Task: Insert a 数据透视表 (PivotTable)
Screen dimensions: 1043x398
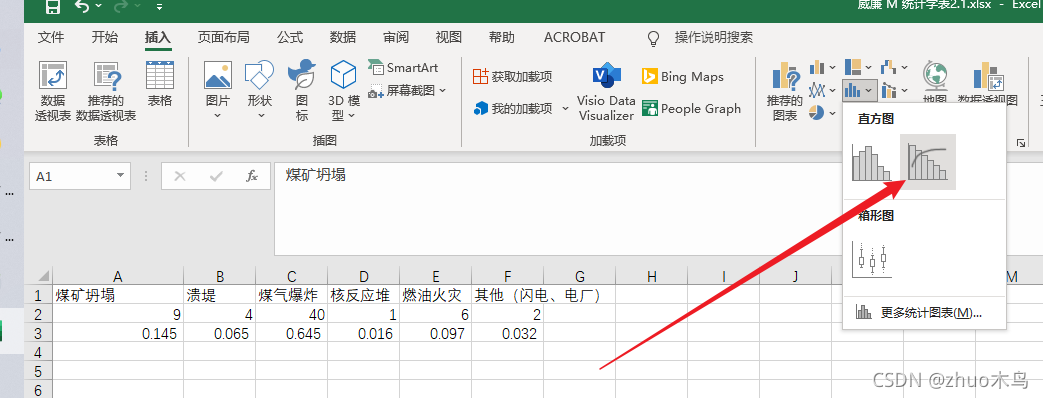Action: pos(53,92)
